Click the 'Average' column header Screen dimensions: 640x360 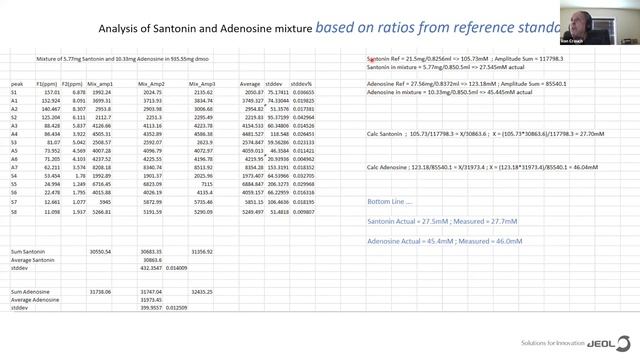(250, 84)
